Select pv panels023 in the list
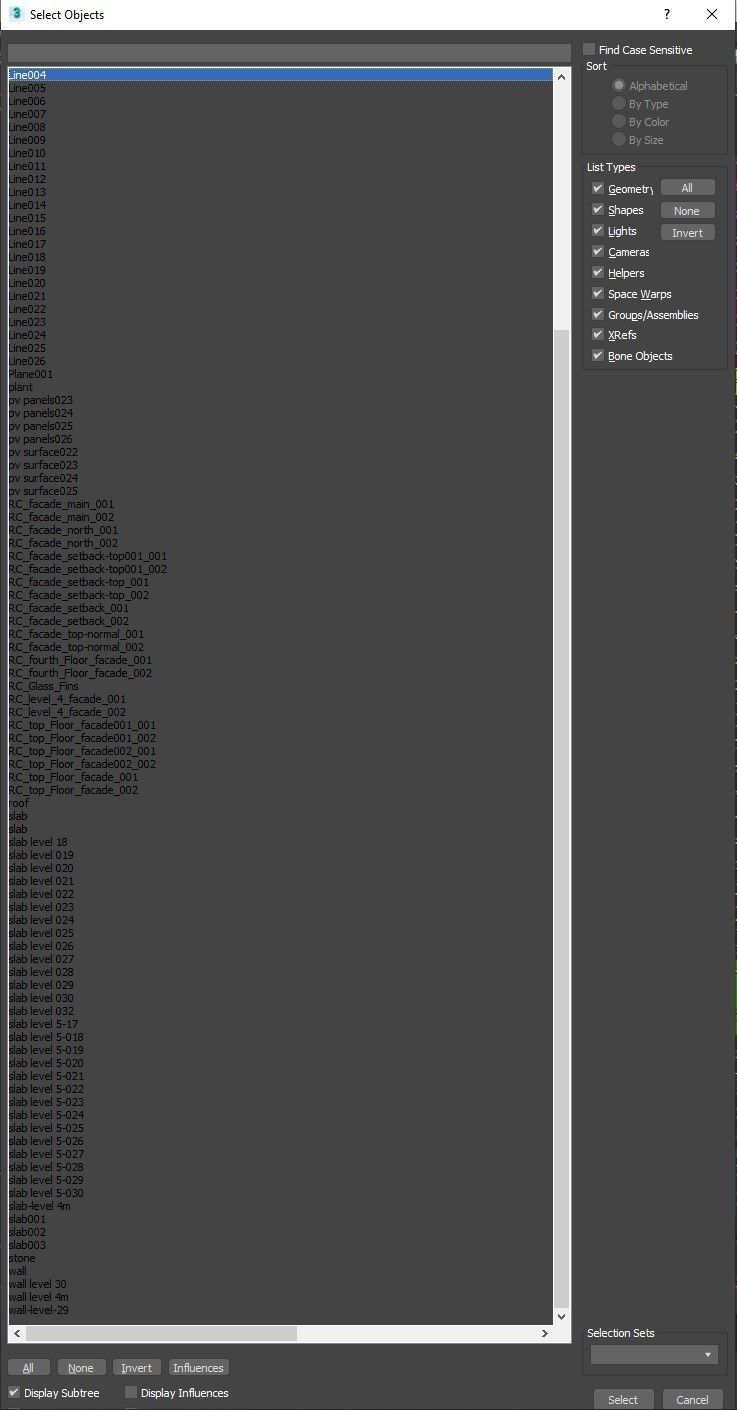Viewport: 737px width, 1410px height. [x=280, y=400]
